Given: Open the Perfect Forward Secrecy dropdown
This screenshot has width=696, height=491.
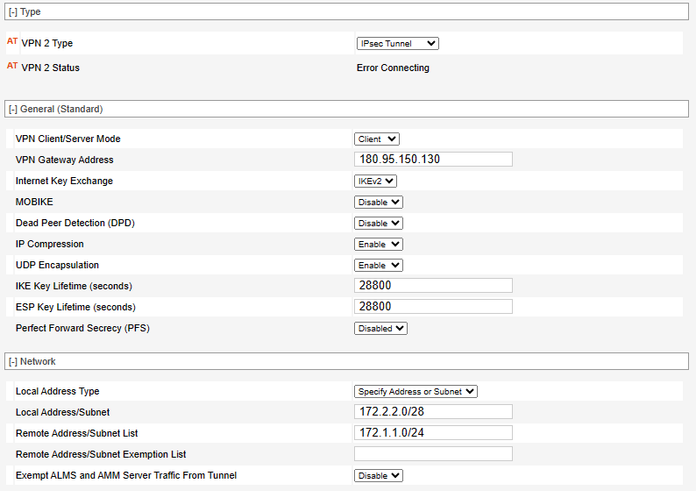Looking at the screenshot, I should pyautogui.click(x=381, y=328).
